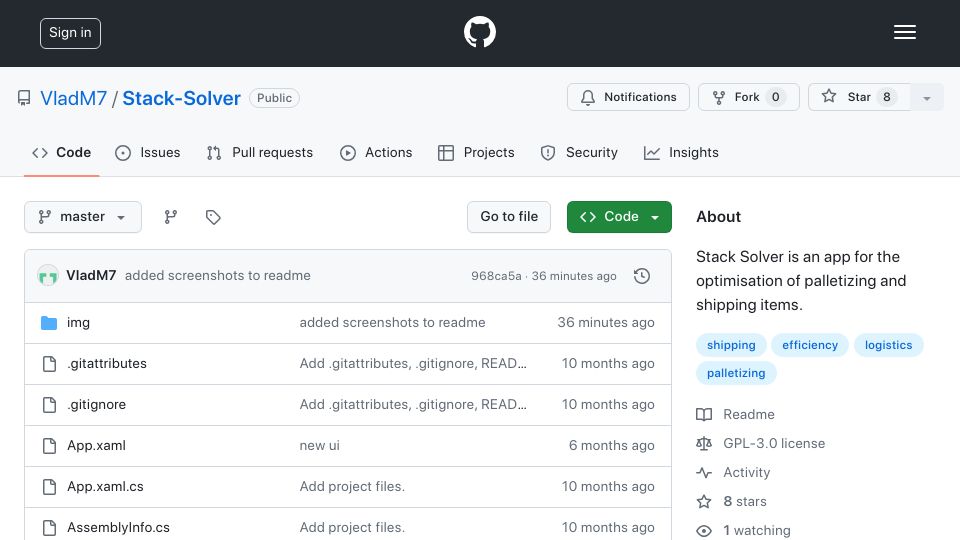Expand the green Code dropdown button
This screenshot has height=540, width=960.
tap(619, 217)
